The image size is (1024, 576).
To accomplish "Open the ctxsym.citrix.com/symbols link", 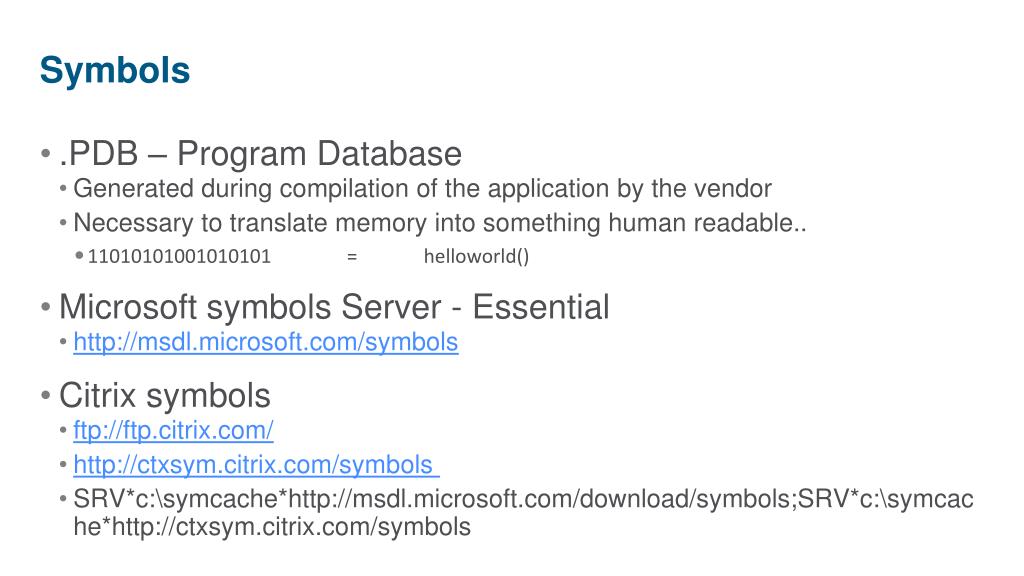I will click(256, 465).
